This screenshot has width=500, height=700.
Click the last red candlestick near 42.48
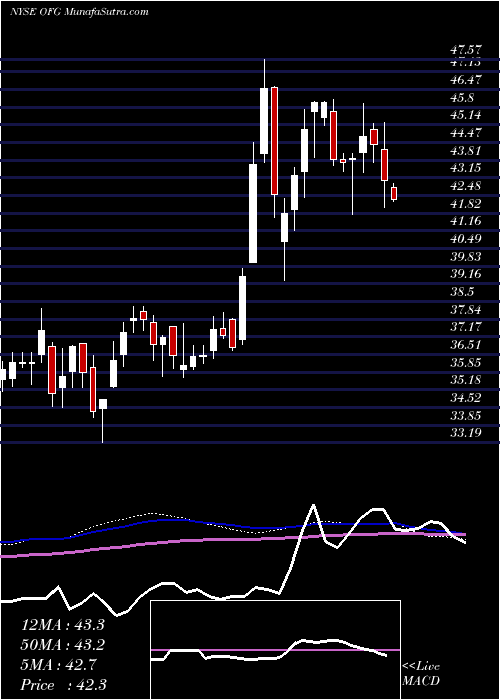coord(394,193)
